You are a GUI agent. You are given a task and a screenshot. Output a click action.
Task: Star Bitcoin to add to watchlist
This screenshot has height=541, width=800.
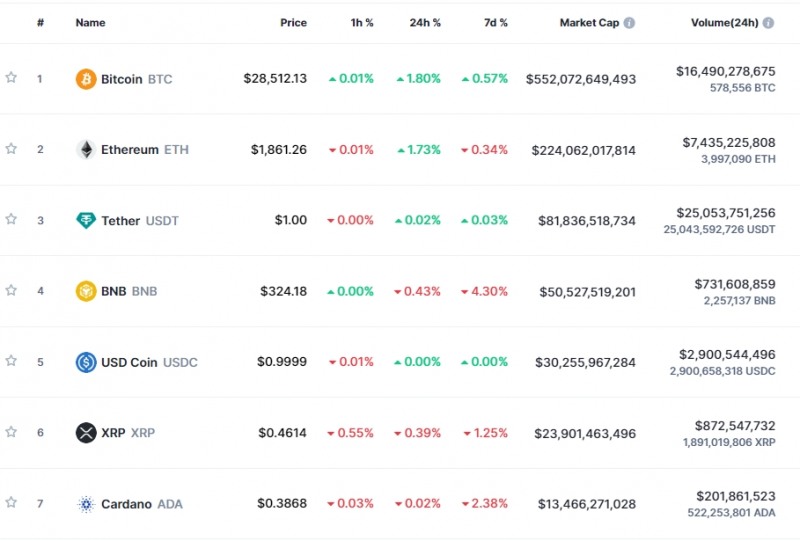(11, 78)
